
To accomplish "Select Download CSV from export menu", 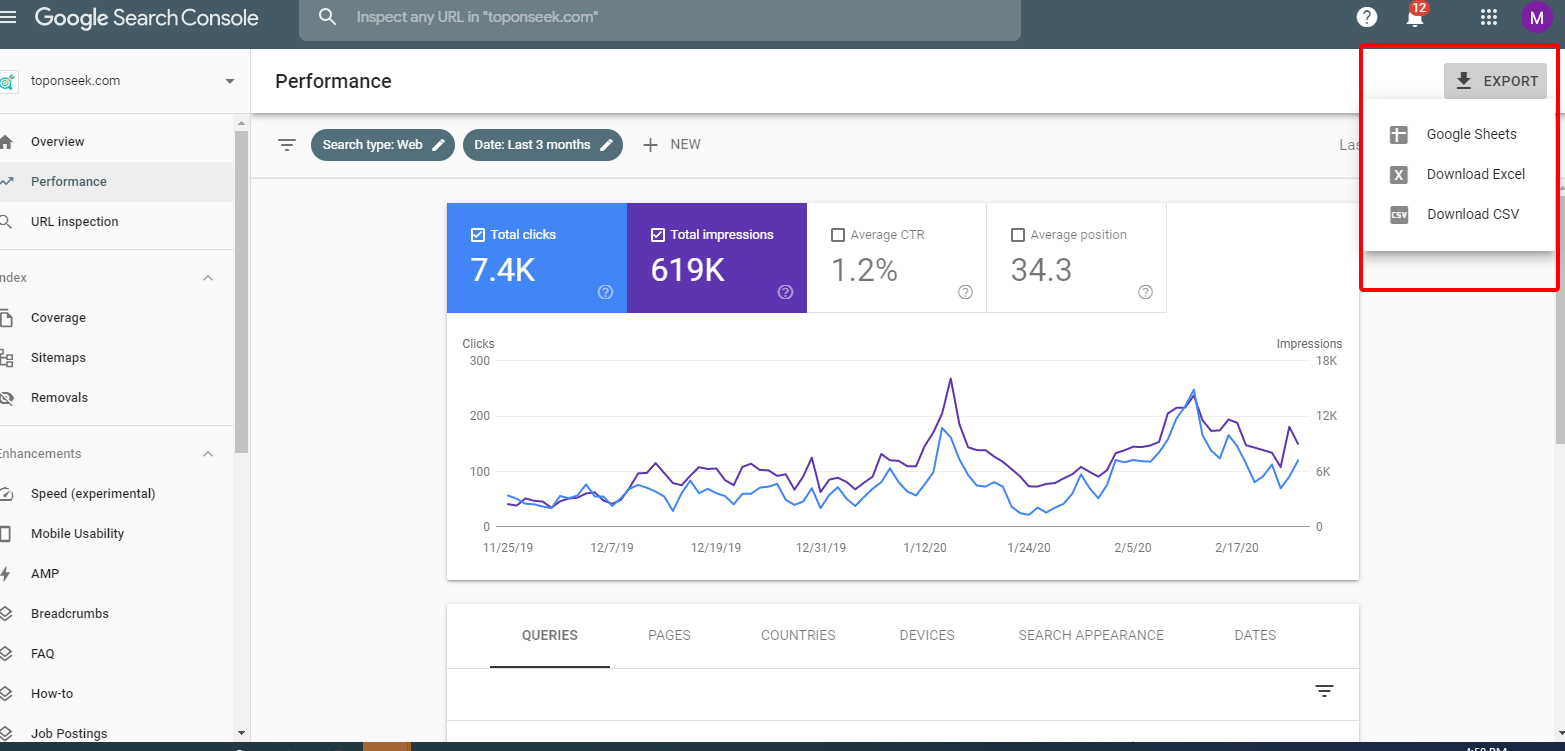I will tap(1472, 214).
